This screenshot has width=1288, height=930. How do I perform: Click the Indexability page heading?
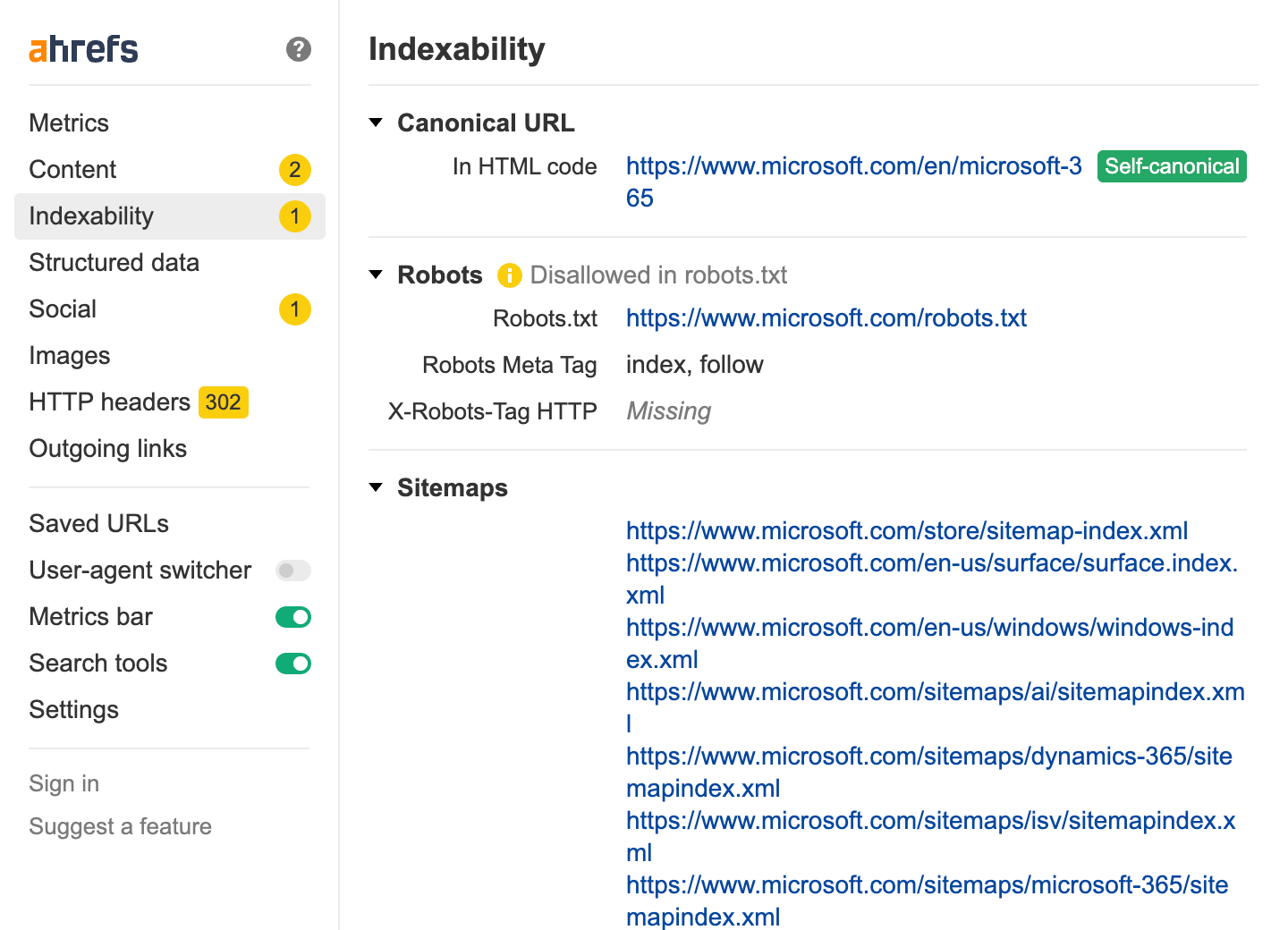[457, 49]
